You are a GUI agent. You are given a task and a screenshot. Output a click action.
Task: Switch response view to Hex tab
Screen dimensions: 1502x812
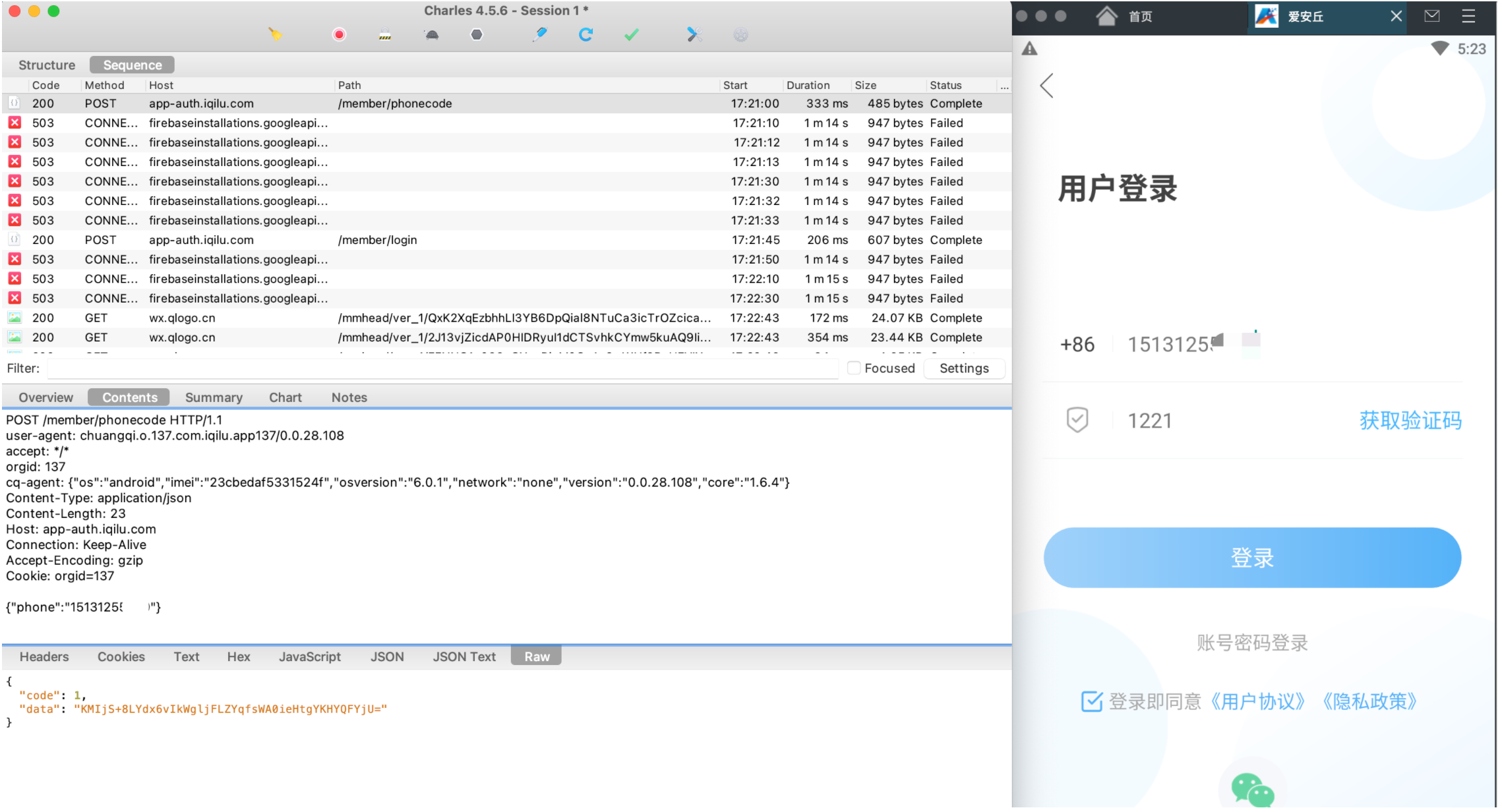[238, 656]
